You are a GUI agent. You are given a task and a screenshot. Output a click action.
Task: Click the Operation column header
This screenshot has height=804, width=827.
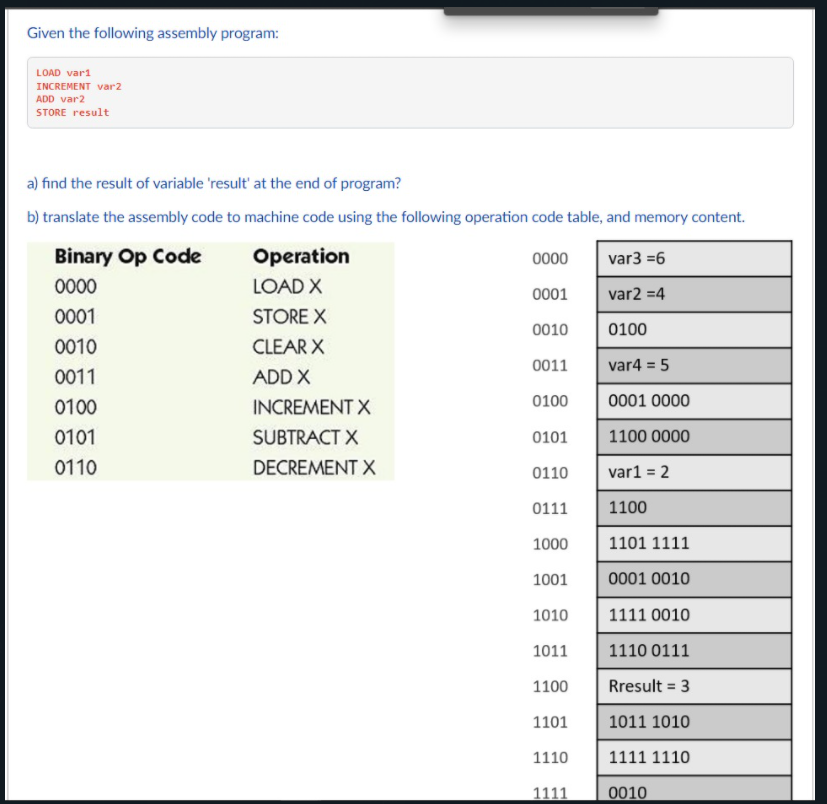tap(304, 257)
